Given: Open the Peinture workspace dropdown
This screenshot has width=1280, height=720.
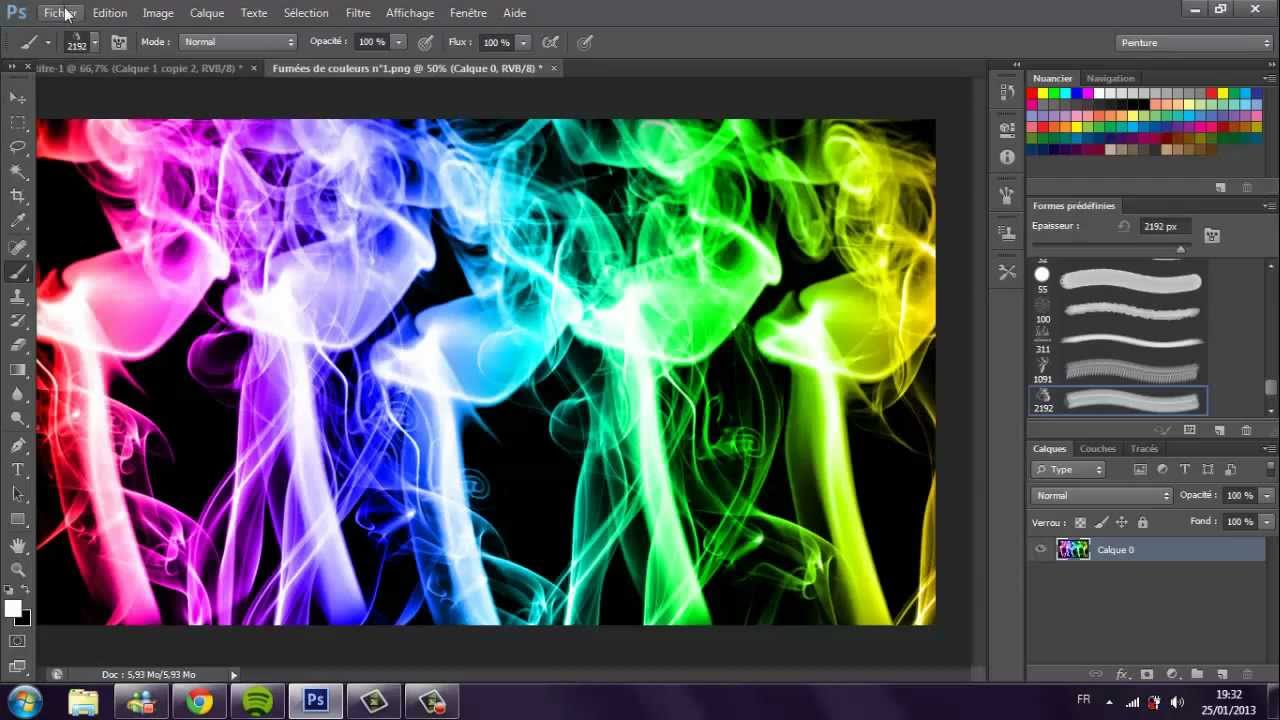Looking at the screenshot, I should [x=1194, y=42].
